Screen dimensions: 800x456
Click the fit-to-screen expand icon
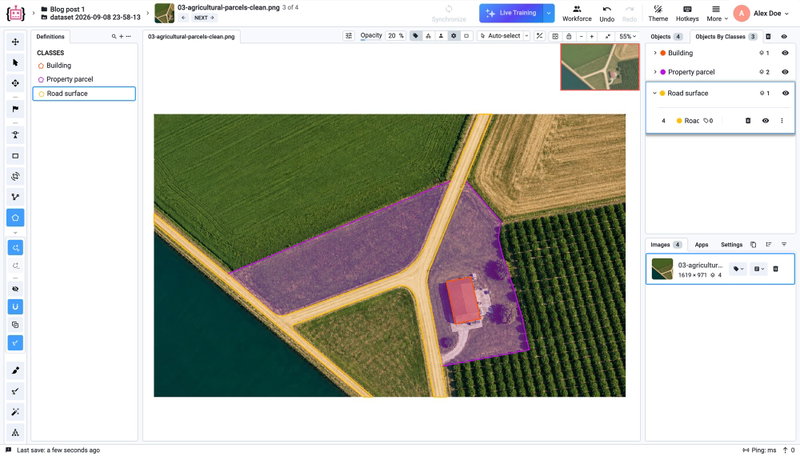[x=608, y=36]
